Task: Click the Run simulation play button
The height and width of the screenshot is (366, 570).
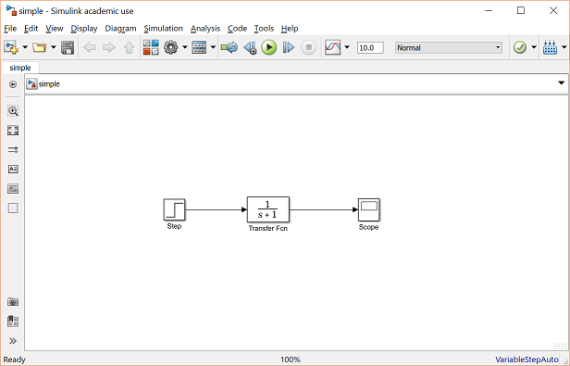Action: 269,48
